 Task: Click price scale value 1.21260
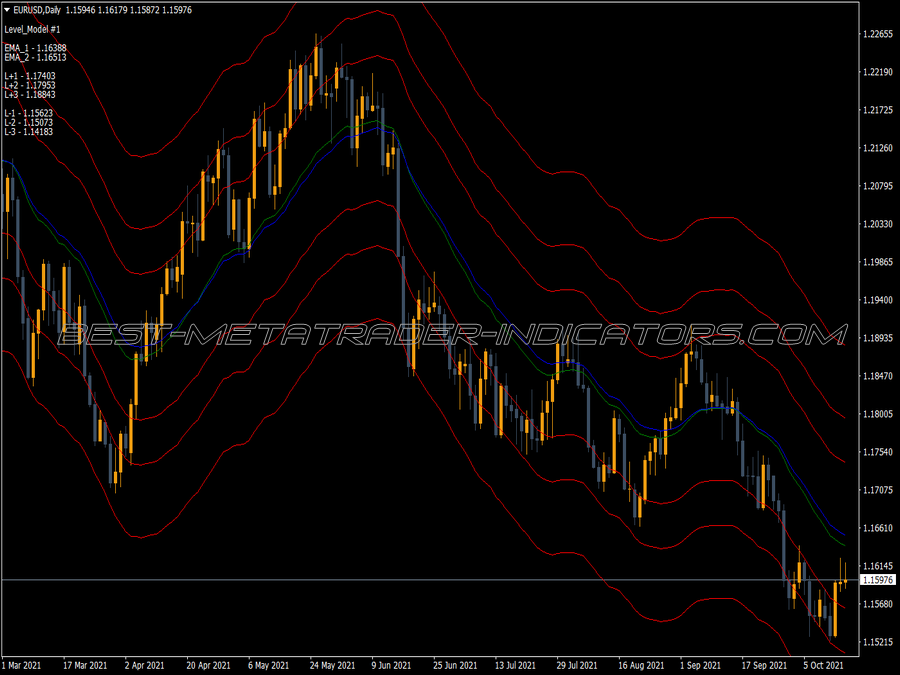tap(878, 148)
